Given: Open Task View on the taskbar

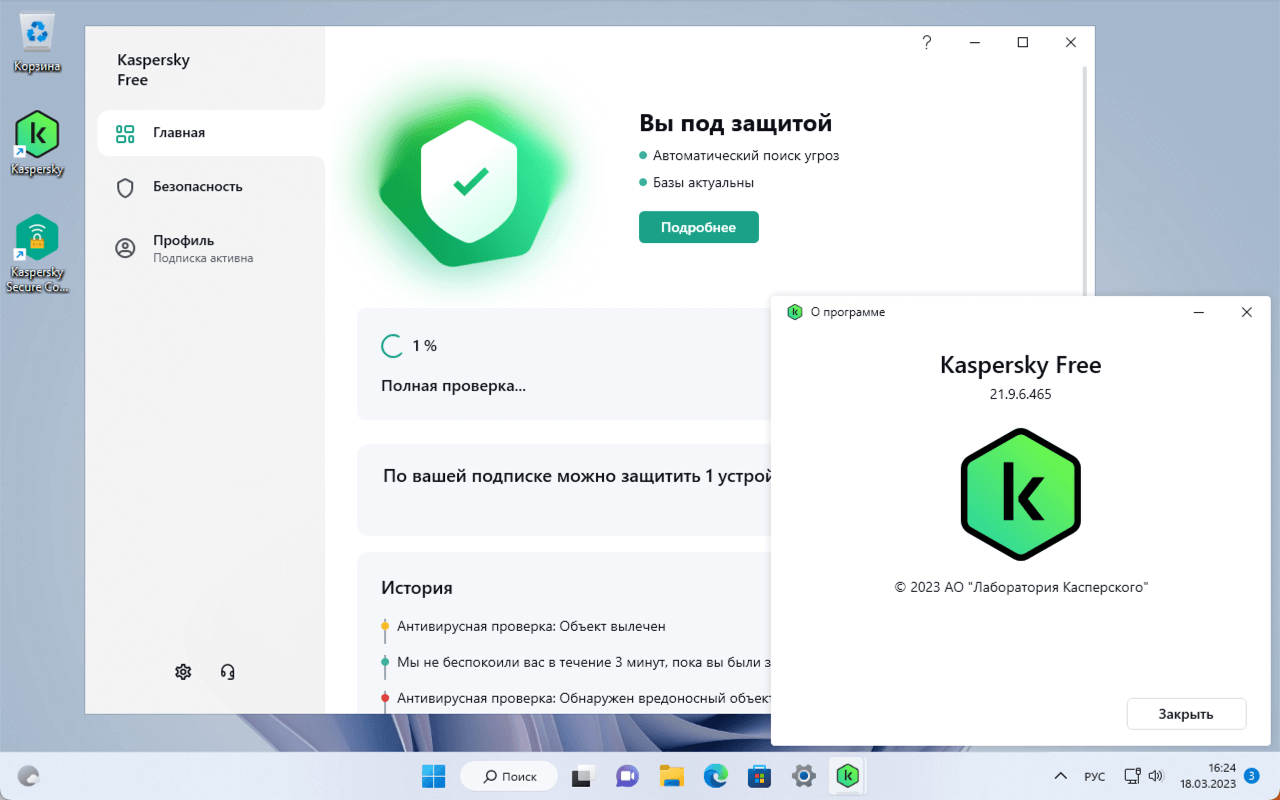Looking at the screenshot, I should click(x=583, y=775).
